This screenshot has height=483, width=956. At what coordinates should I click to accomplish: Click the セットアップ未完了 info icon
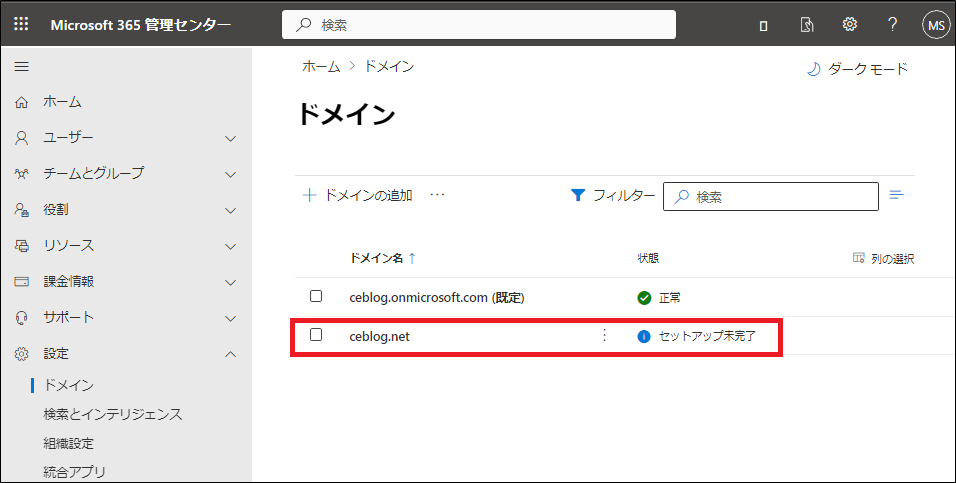tap(644, 336)
